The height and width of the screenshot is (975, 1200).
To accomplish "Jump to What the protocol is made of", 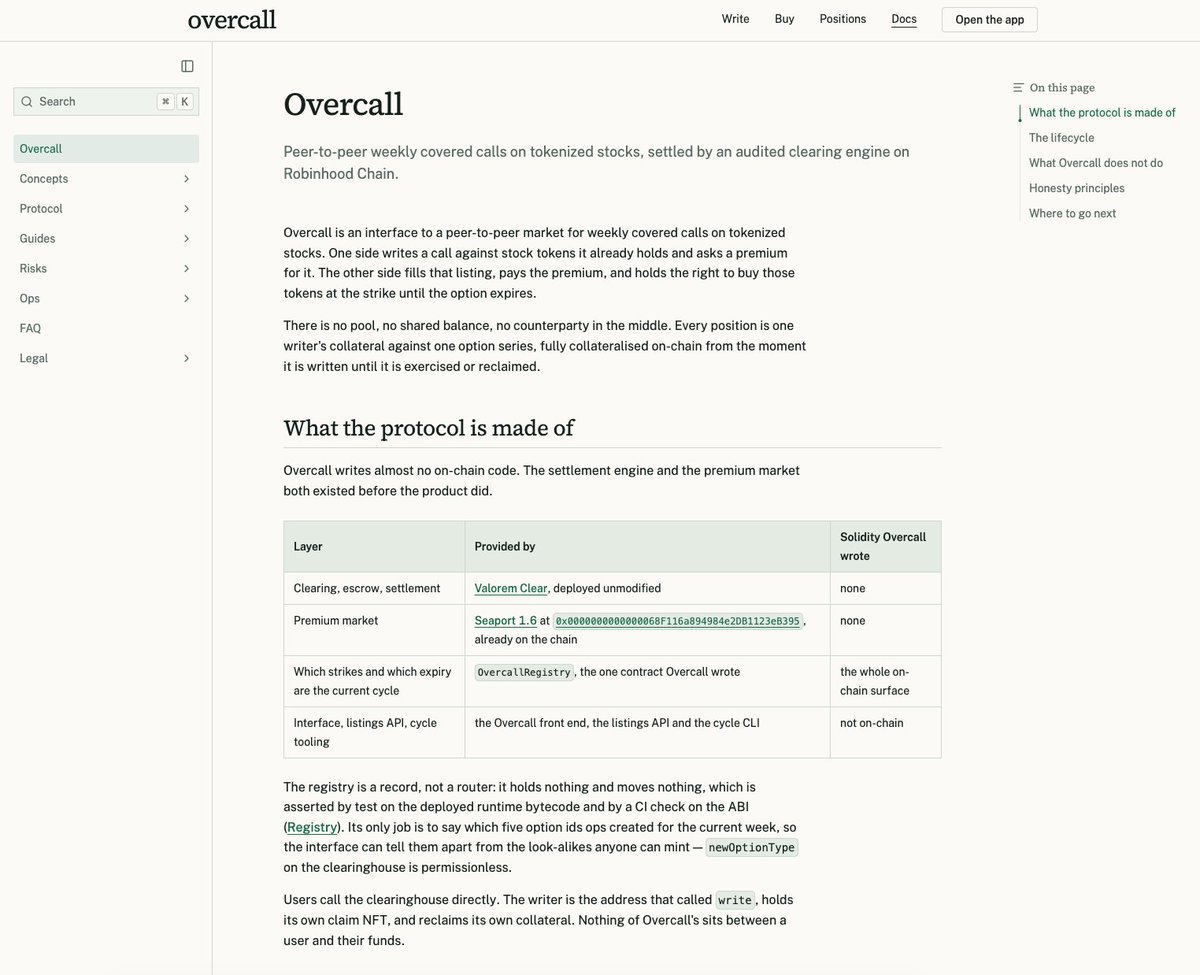I will click(x=1102, y=113).
